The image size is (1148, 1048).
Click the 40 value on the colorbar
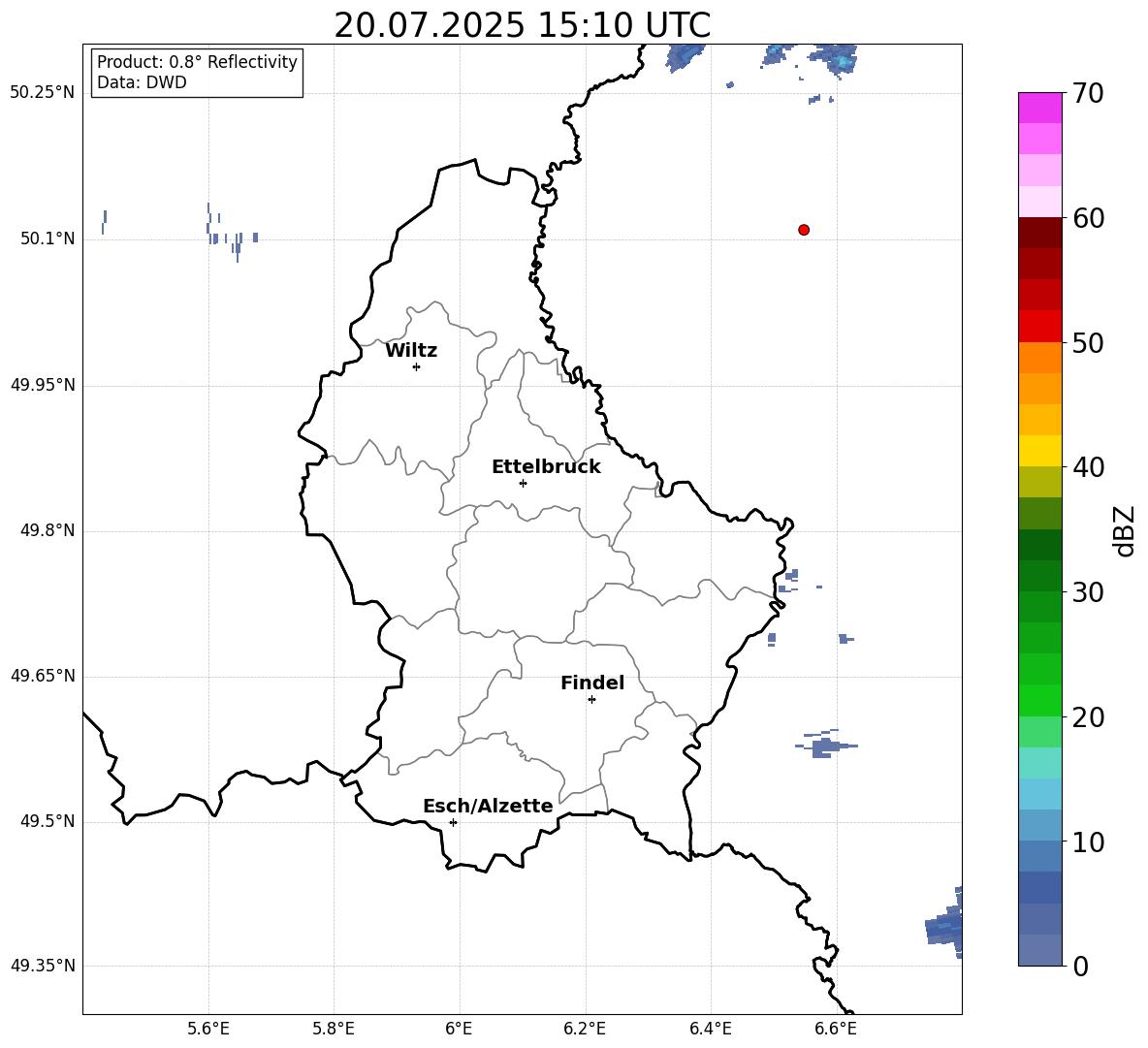(1088, 467)
